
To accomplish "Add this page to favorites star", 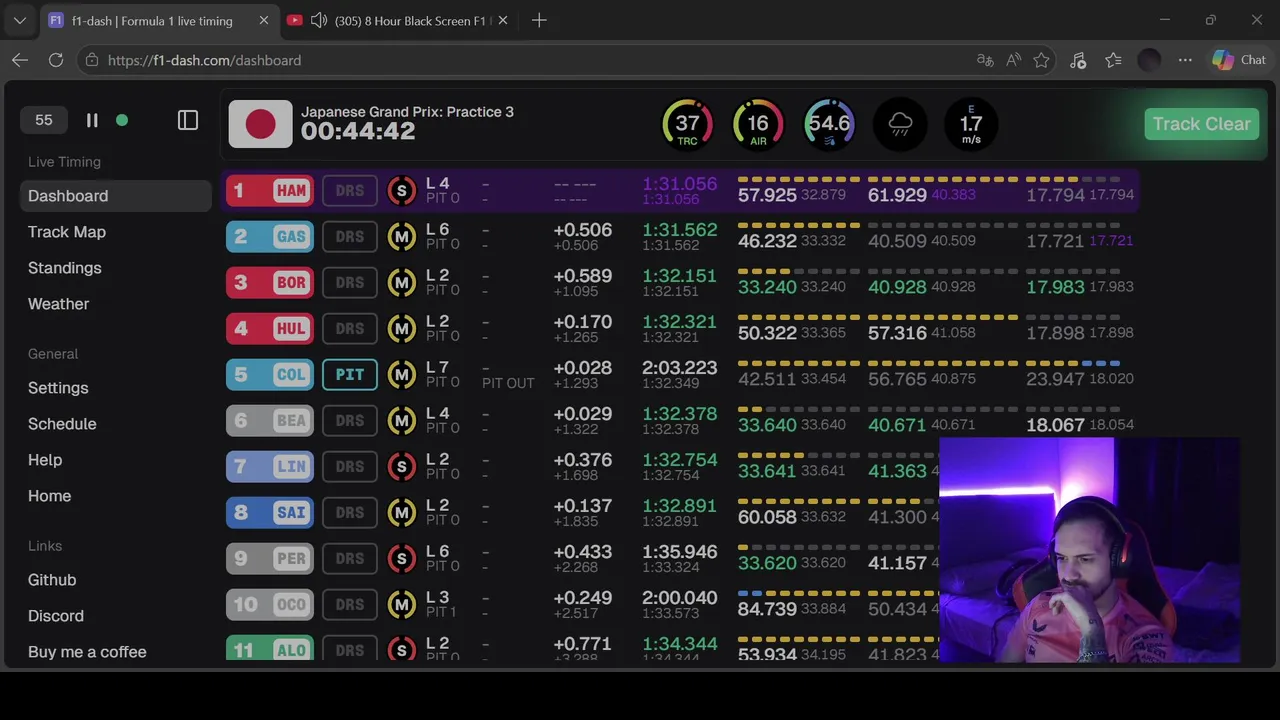I will tap(1041, 60).
